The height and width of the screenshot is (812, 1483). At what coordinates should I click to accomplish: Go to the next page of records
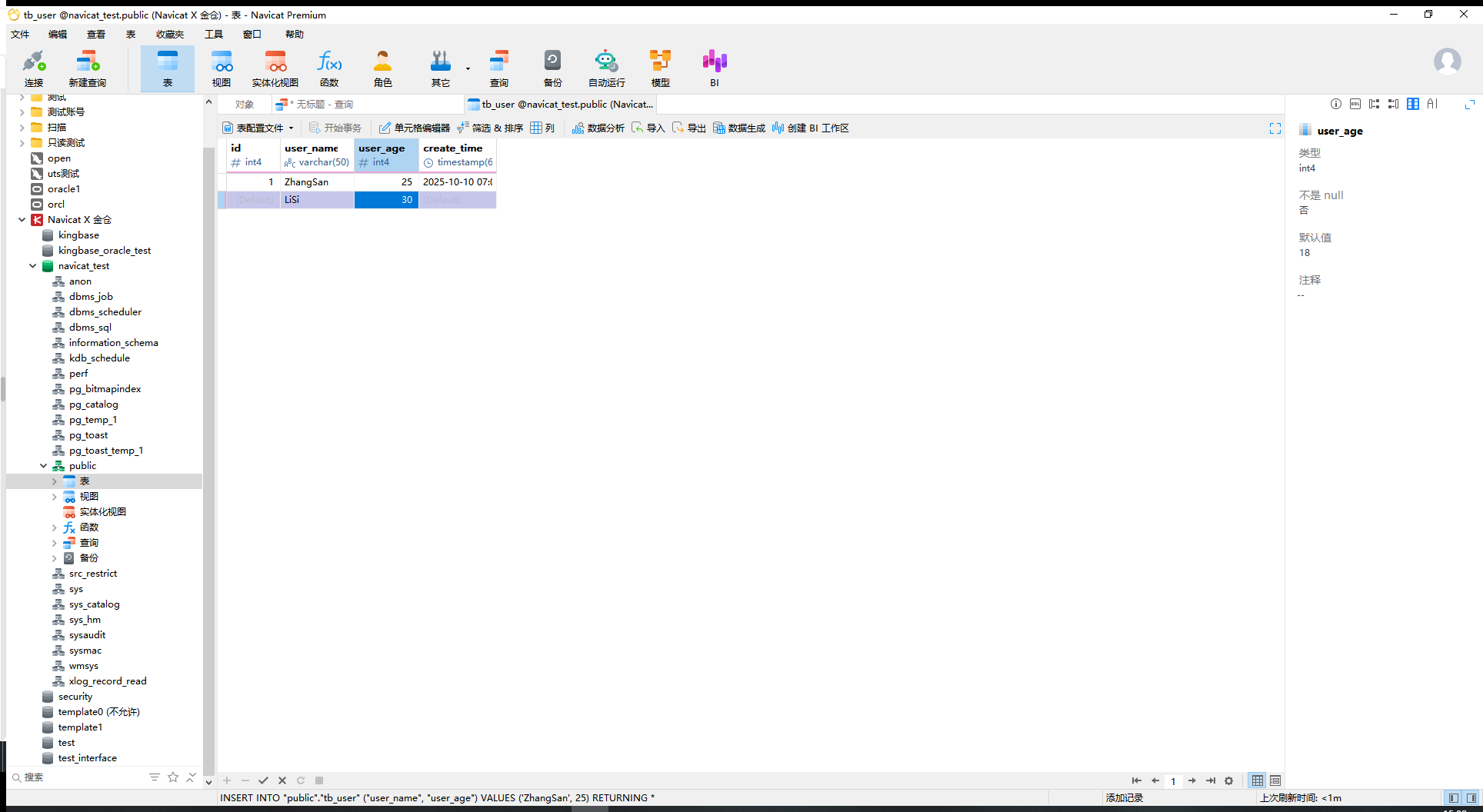(1192, 780)
